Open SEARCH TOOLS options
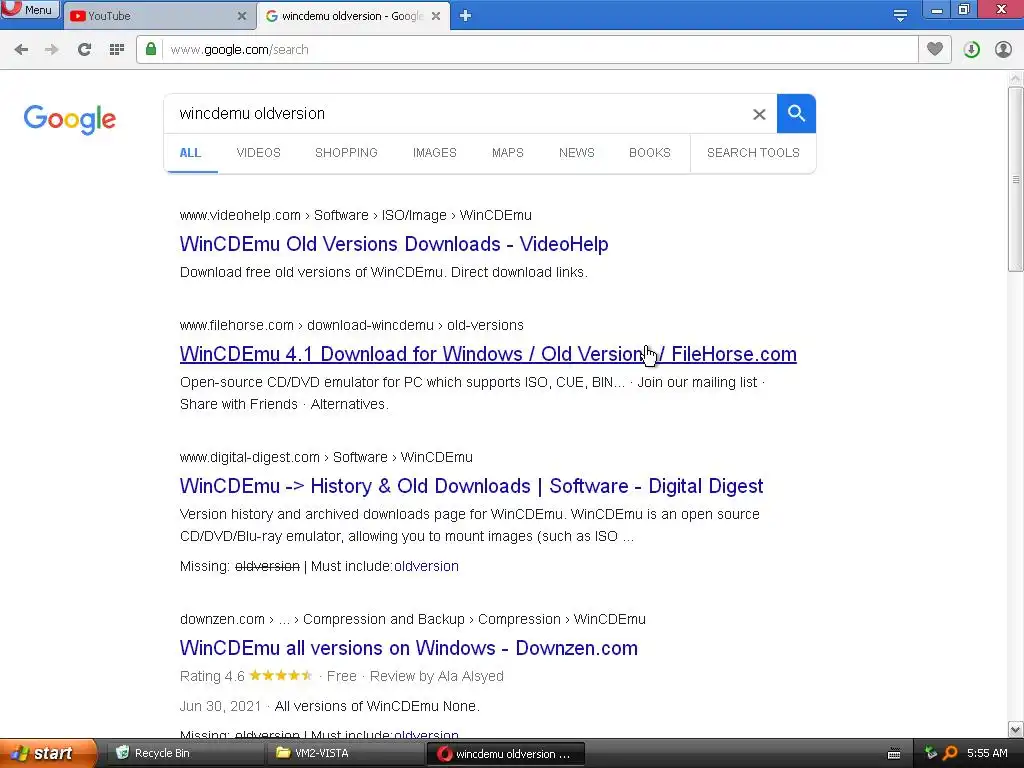The height and width of the screenshot is (768, 1024). point(753,153)
